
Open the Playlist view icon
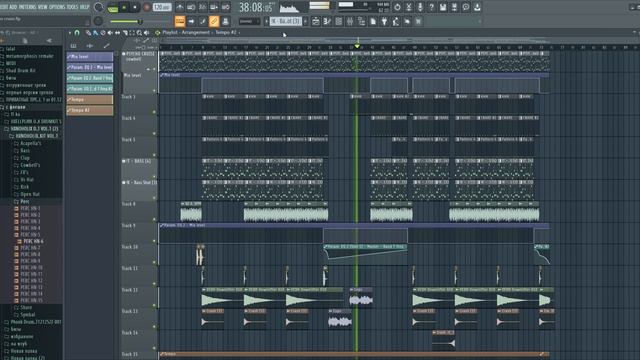click(316, 21)
